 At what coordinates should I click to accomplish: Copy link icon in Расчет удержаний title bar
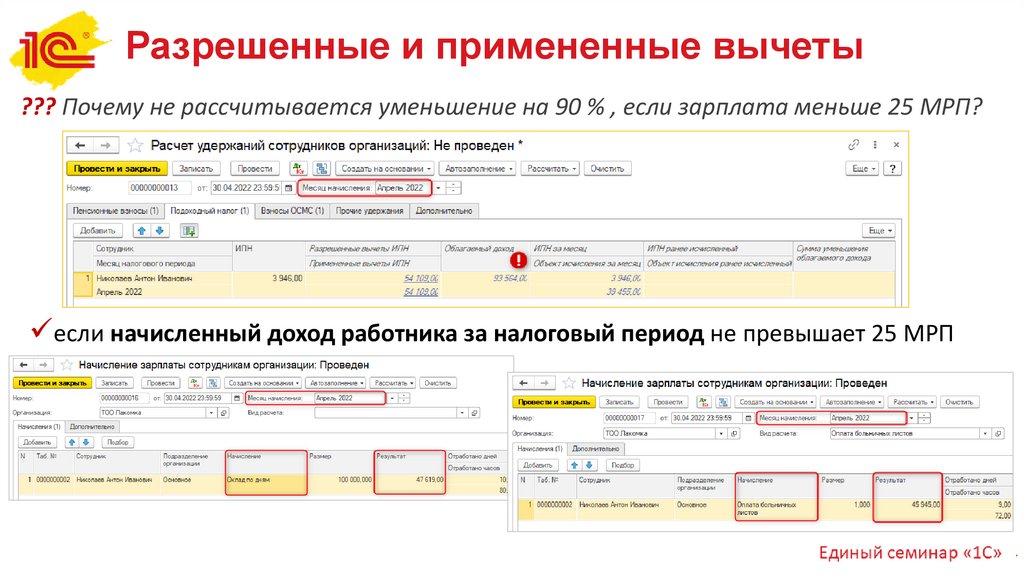pos(854,145)
